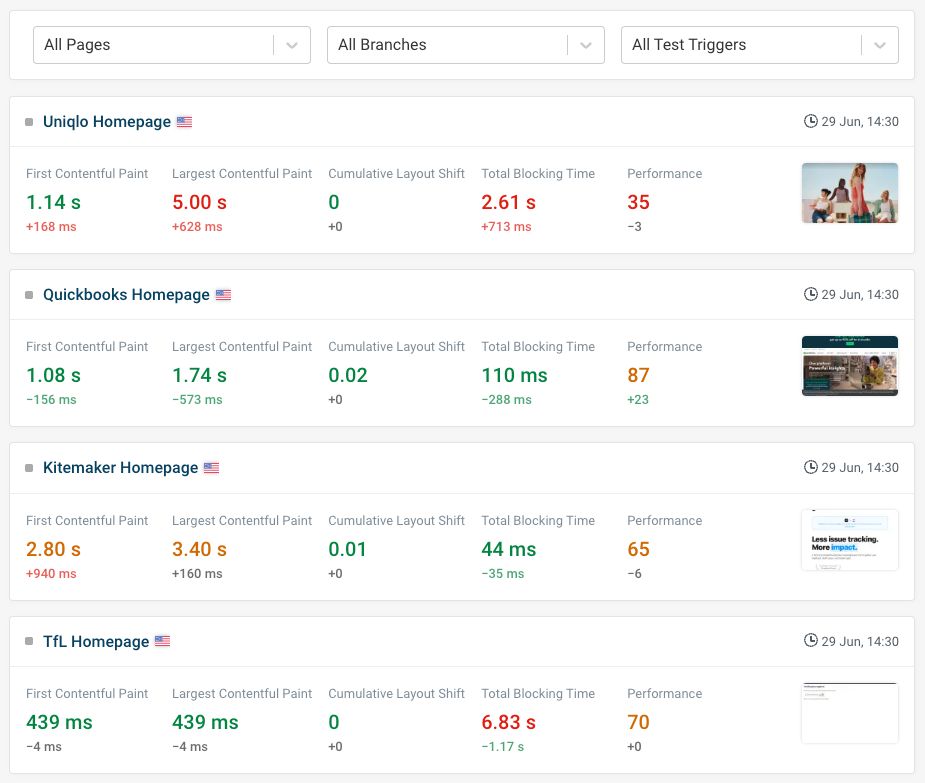925x783 pixels.
Task: Open the Kitemaker page screenshot thumbnail
Action: (x=850, y=540)
